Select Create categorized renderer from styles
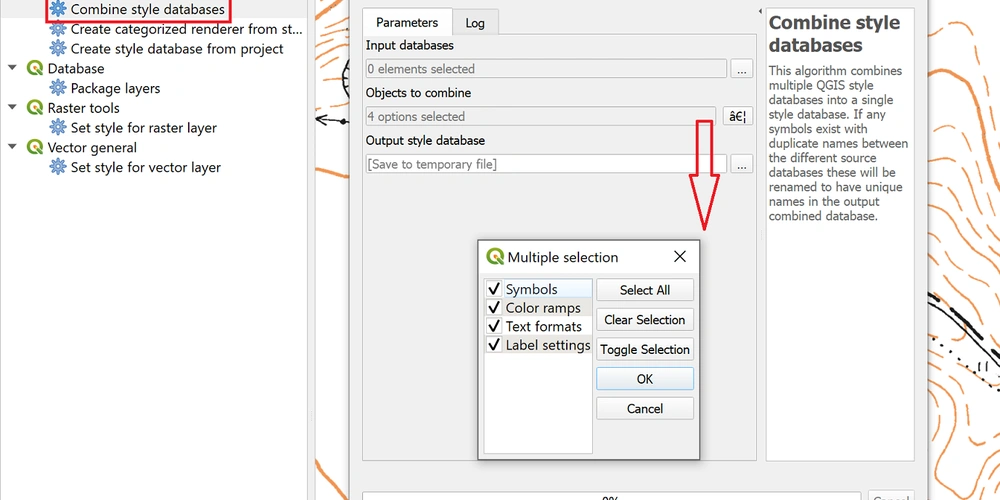 186,29
